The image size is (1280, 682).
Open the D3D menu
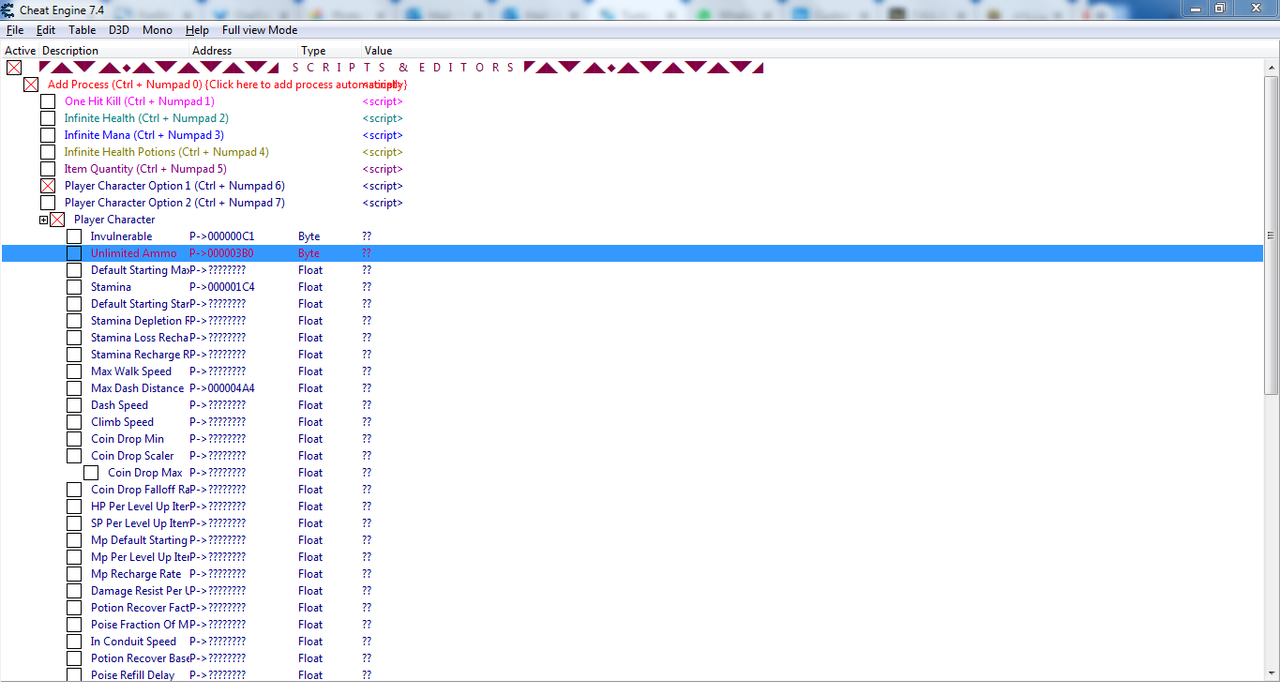(119, 30)
